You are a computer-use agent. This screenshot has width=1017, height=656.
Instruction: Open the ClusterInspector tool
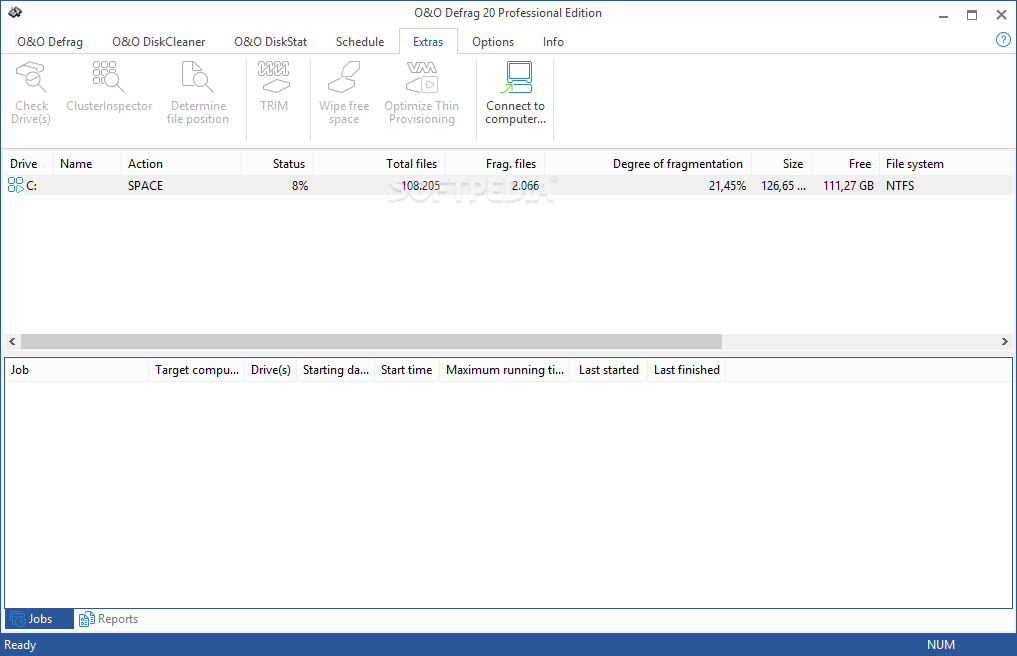point(108,88)
